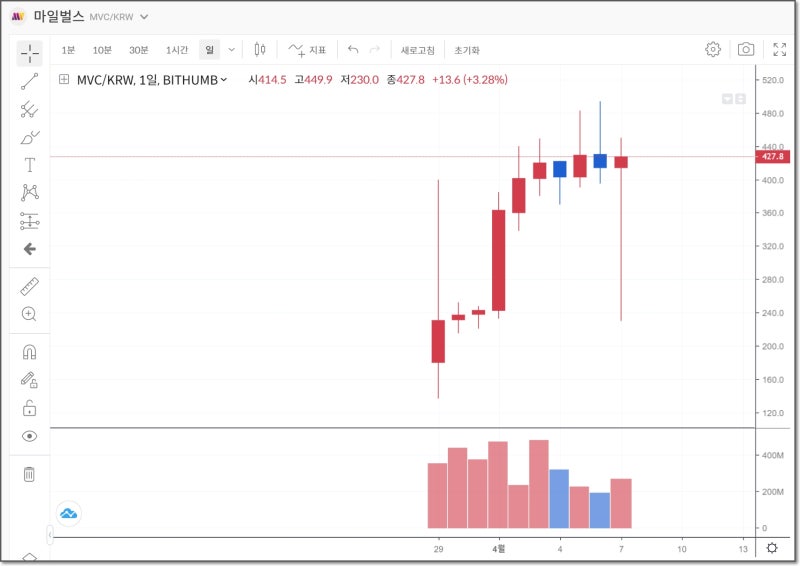Open chart settings gear icon
The height and width of the screenshot is (566, 800).
coord(713,49)
